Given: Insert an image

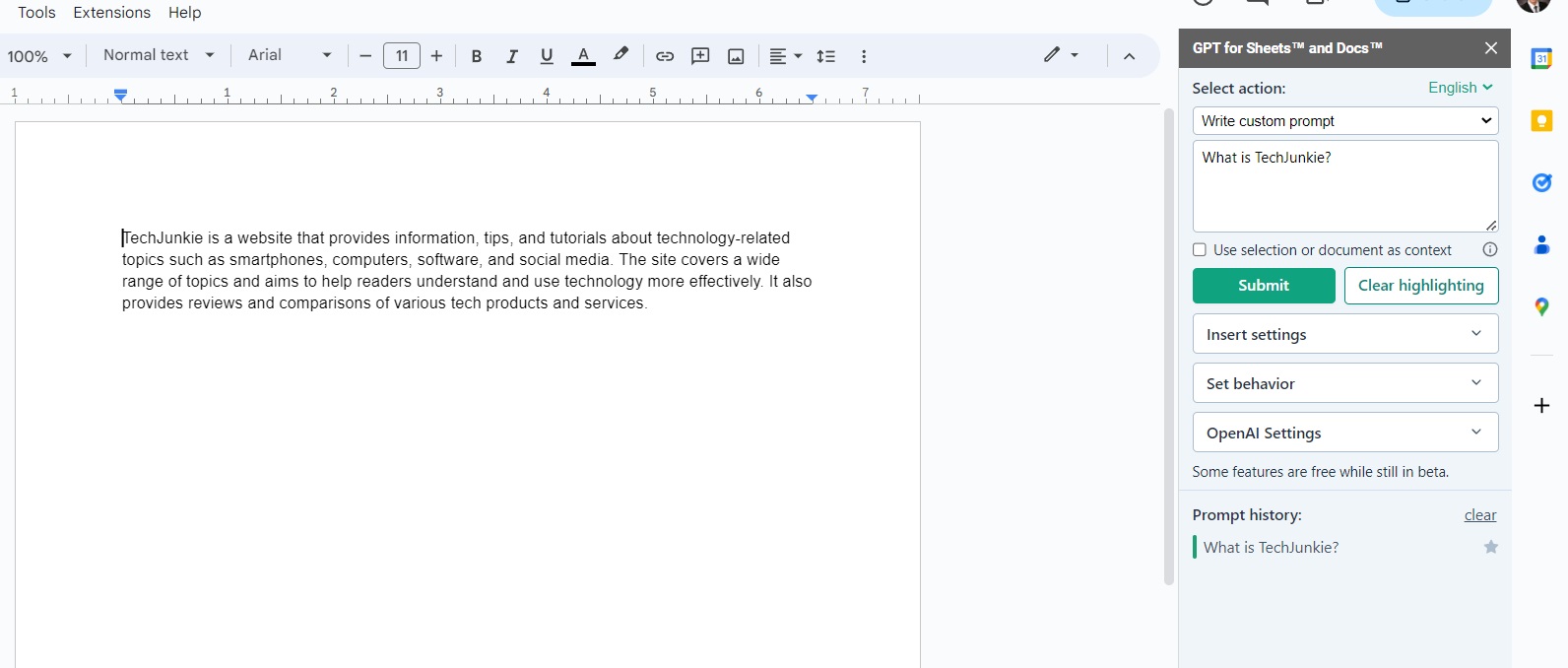Looking at the screenshot, I should point(736,56).
